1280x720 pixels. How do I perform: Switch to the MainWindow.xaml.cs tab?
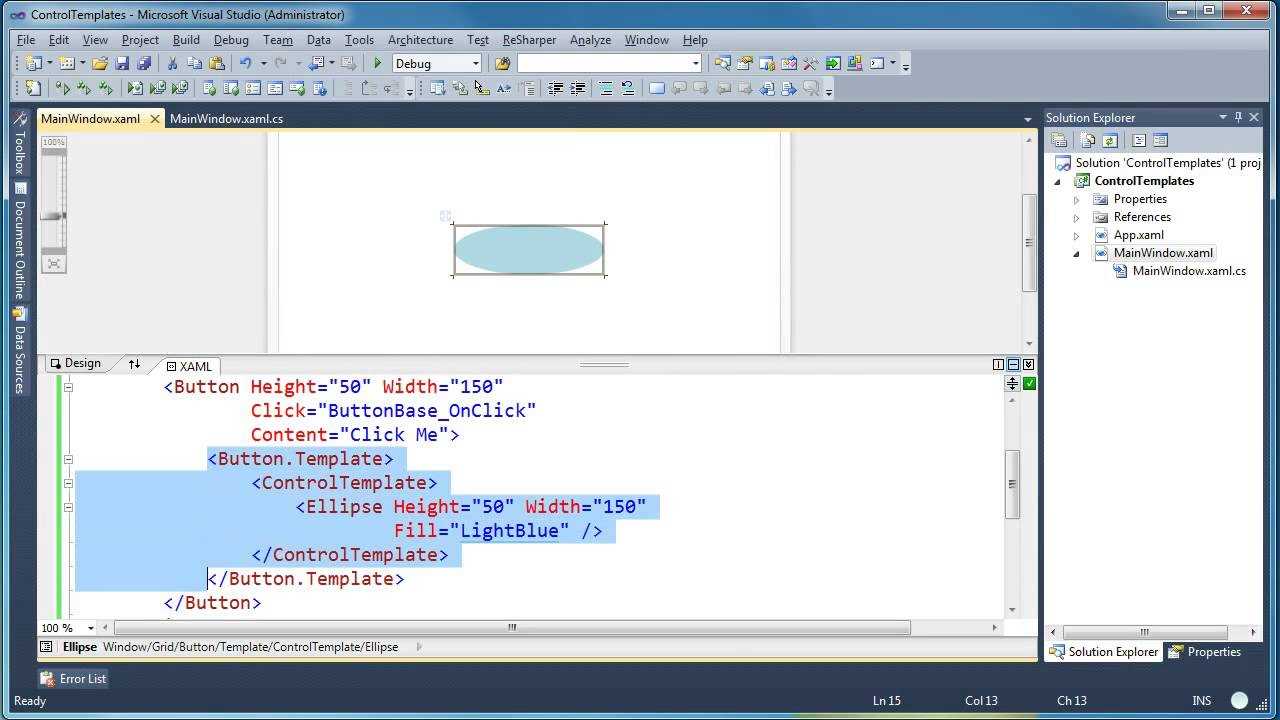pos(226,118)
